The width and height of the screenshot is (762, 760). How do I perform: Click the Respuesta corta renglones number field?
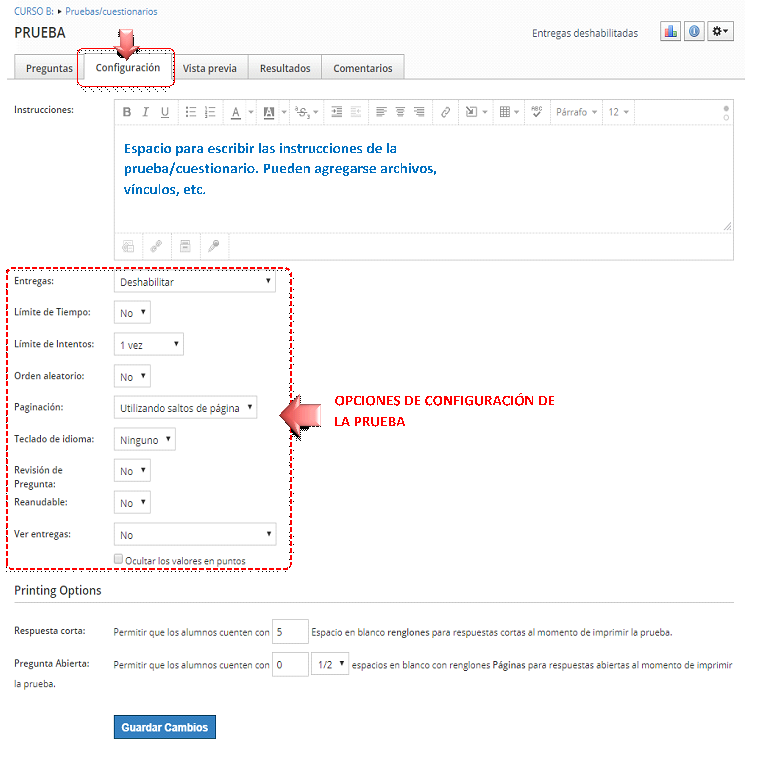click(290, 632)
